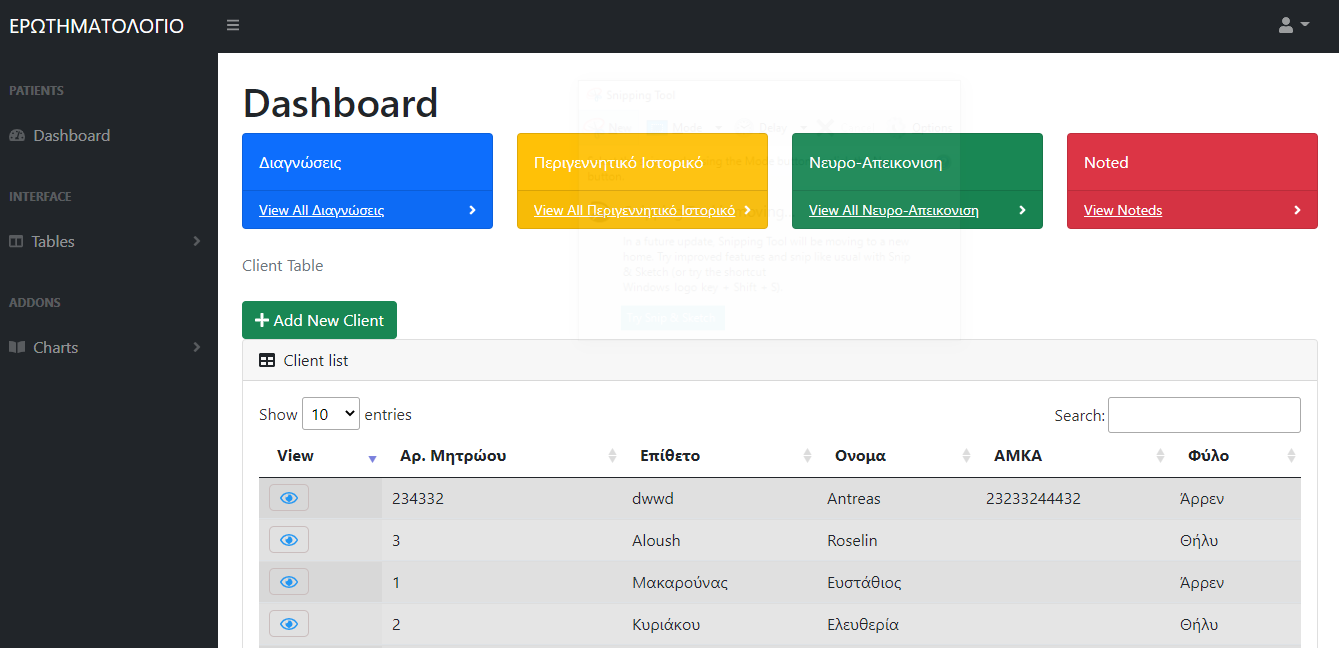Click the hamburger sidebar toggle icon

[x=233, y=25]
